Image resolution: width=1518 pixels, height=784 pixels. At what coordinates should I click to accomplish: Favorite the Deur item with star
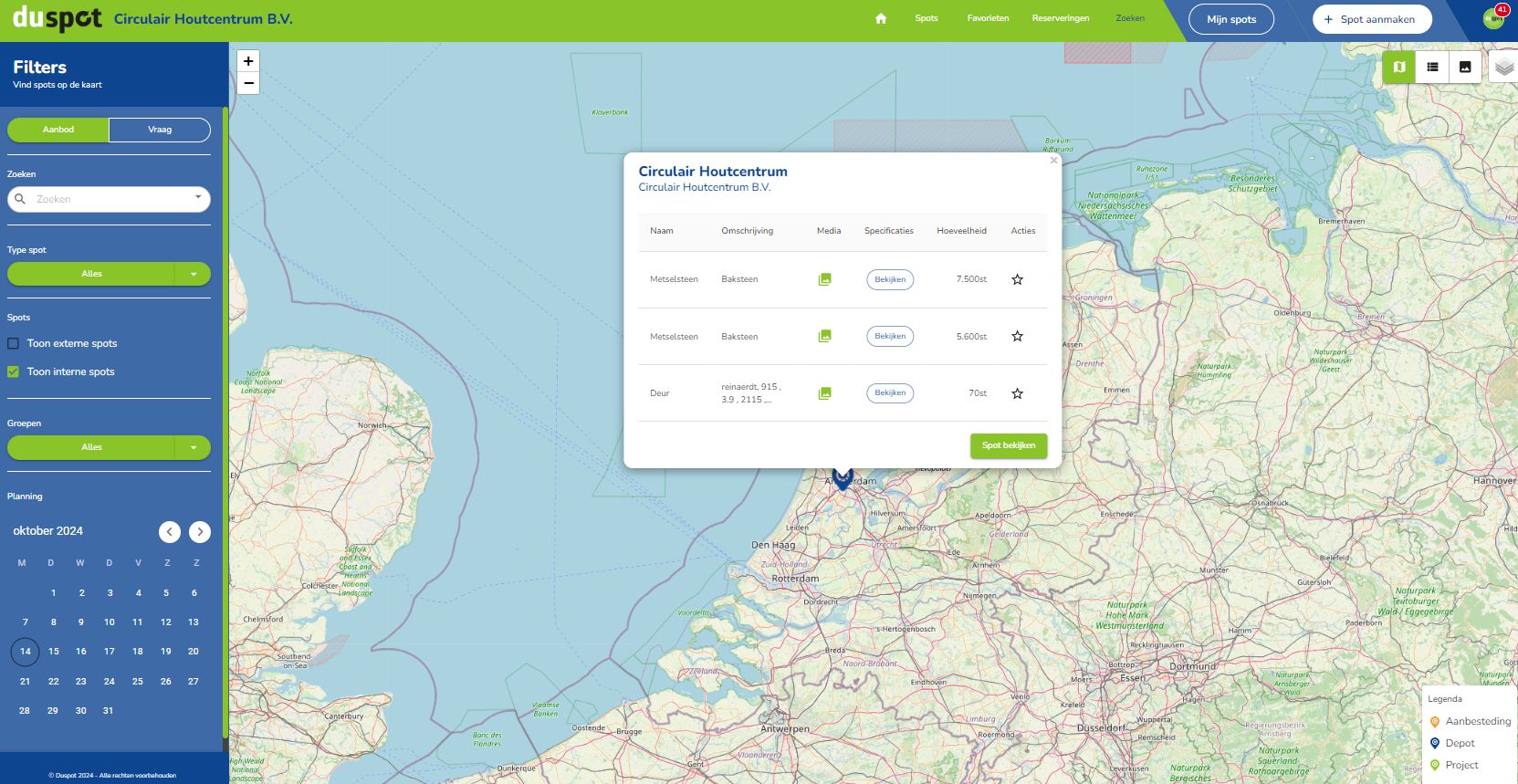[x=1017, y=393]
